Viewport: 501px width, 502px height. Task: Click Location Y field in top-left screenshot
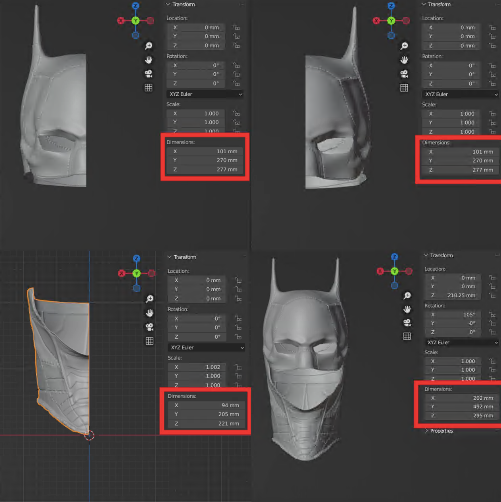(x=196, y=36)
